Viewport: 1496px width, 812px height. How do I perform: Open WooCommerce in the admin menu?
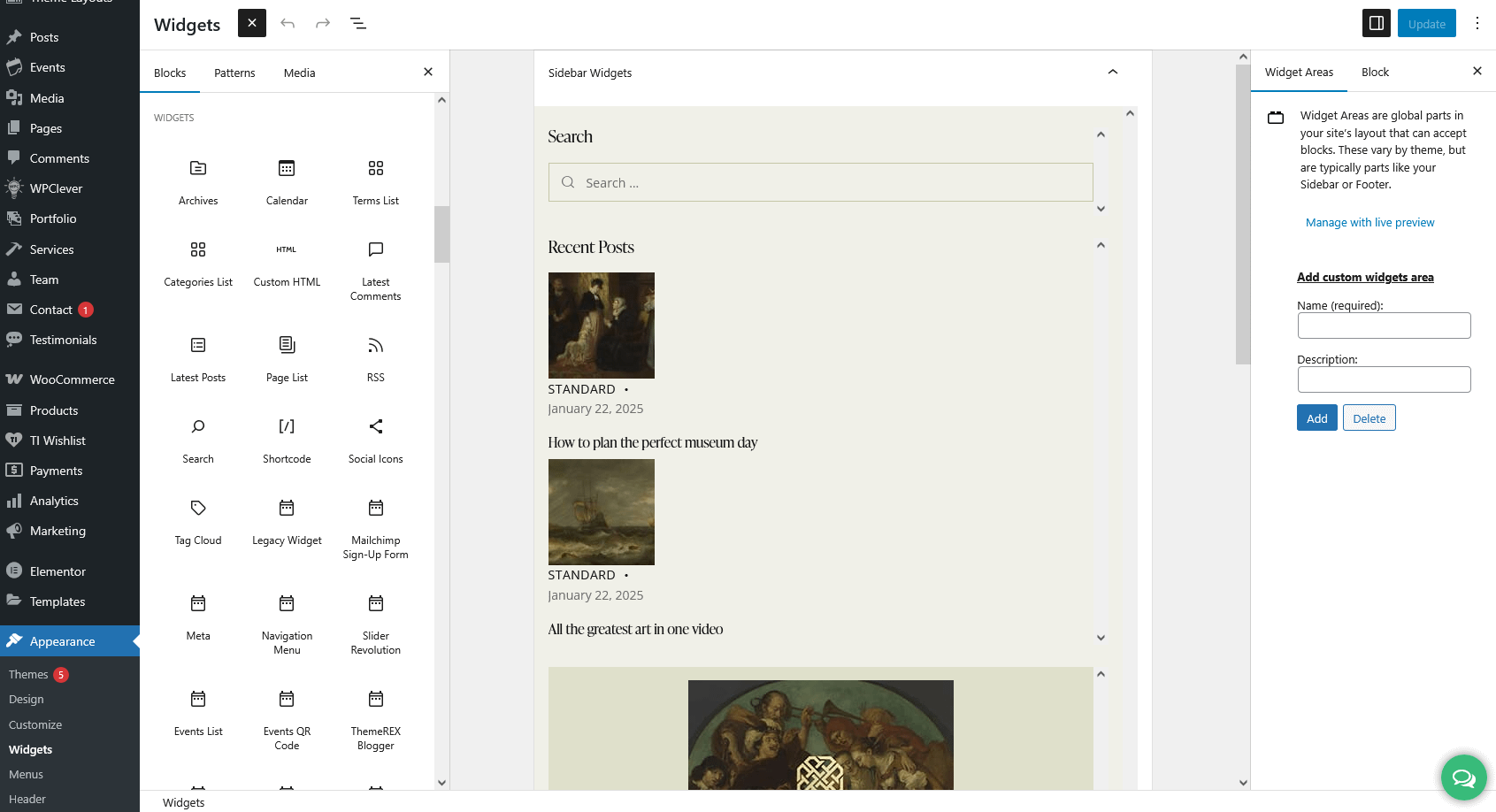coord(72,379)
